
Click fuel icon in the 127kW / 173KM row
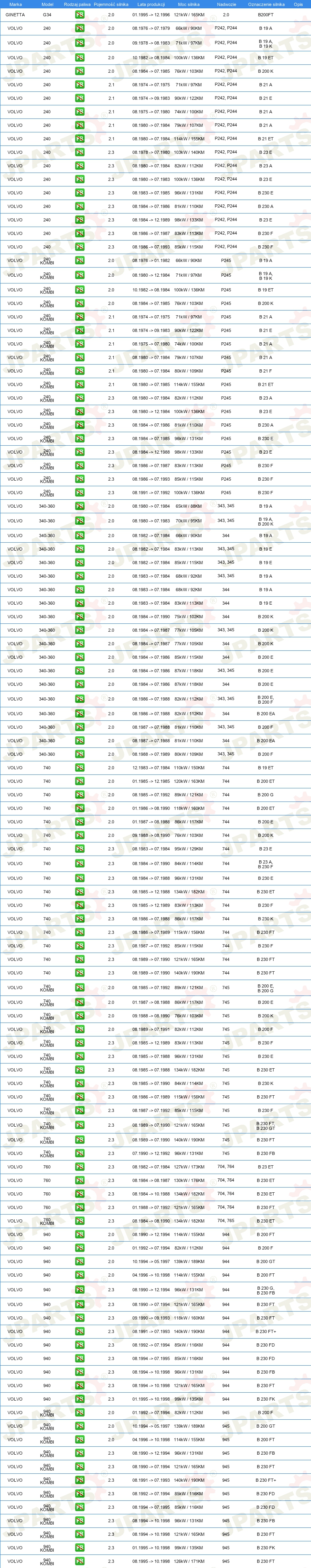point(80,1167)
